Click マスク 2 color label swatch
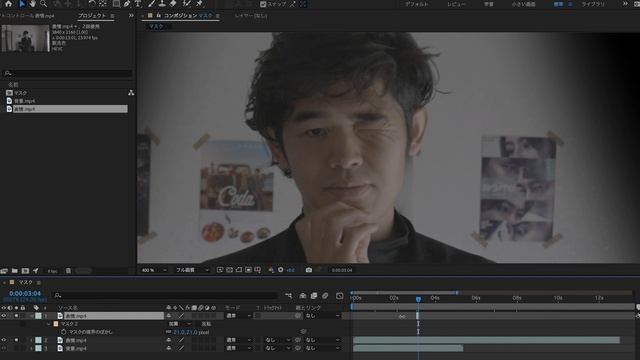The image size is (640, 360). [x=56, y=324]
